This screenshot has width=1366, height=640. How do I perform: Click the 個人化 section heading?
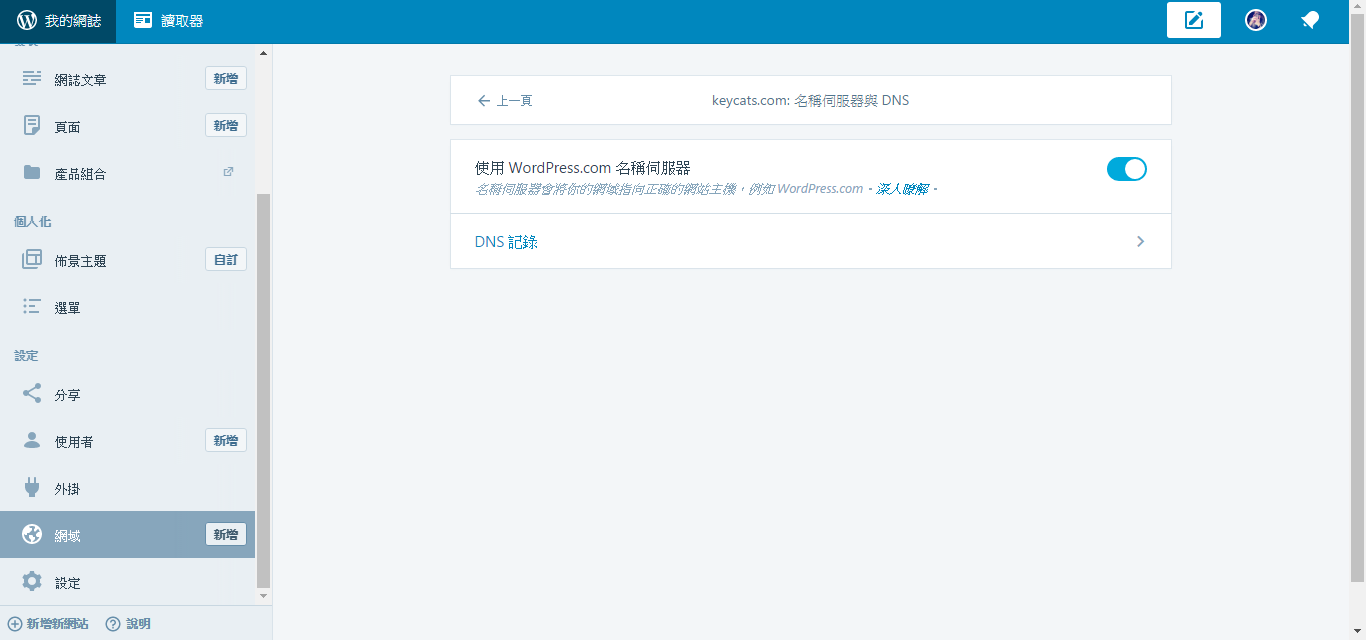coord(33,222)
